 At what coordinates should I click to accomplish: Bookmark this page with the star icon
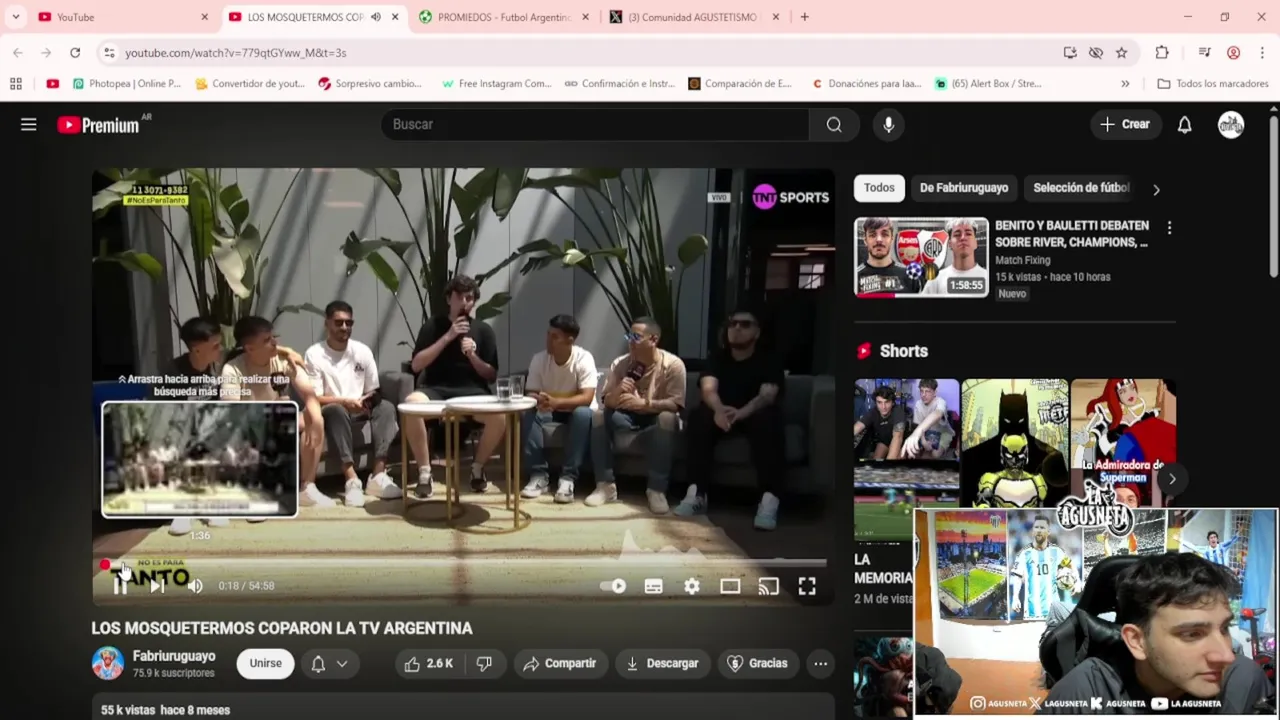[1121, 52]
